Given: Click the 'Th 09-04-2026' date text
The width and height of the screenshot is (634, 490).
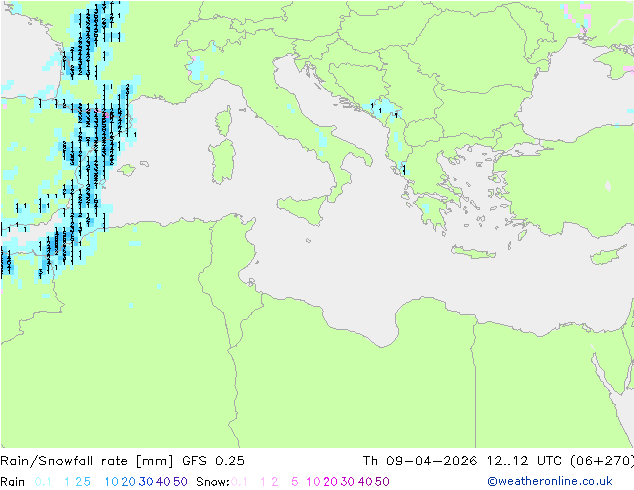Looking at the screenshot, I should point(420,461).
